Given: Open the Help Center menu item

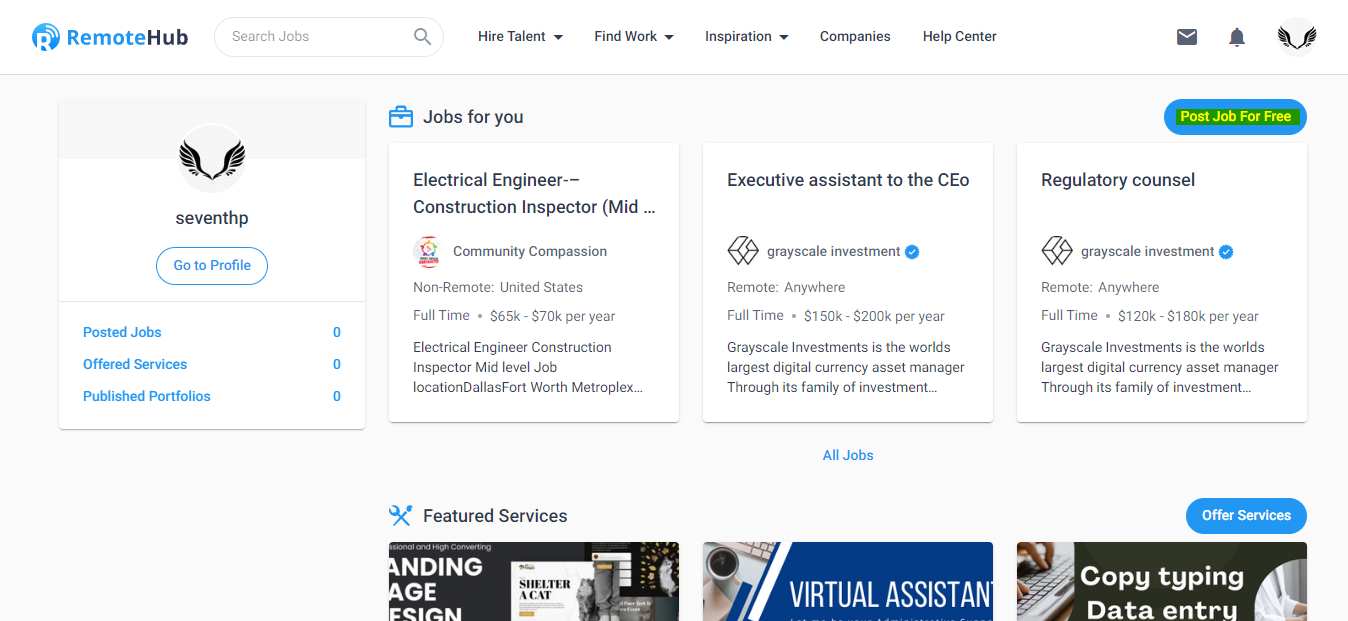Looking at the screenshot, I should (960, 37).
